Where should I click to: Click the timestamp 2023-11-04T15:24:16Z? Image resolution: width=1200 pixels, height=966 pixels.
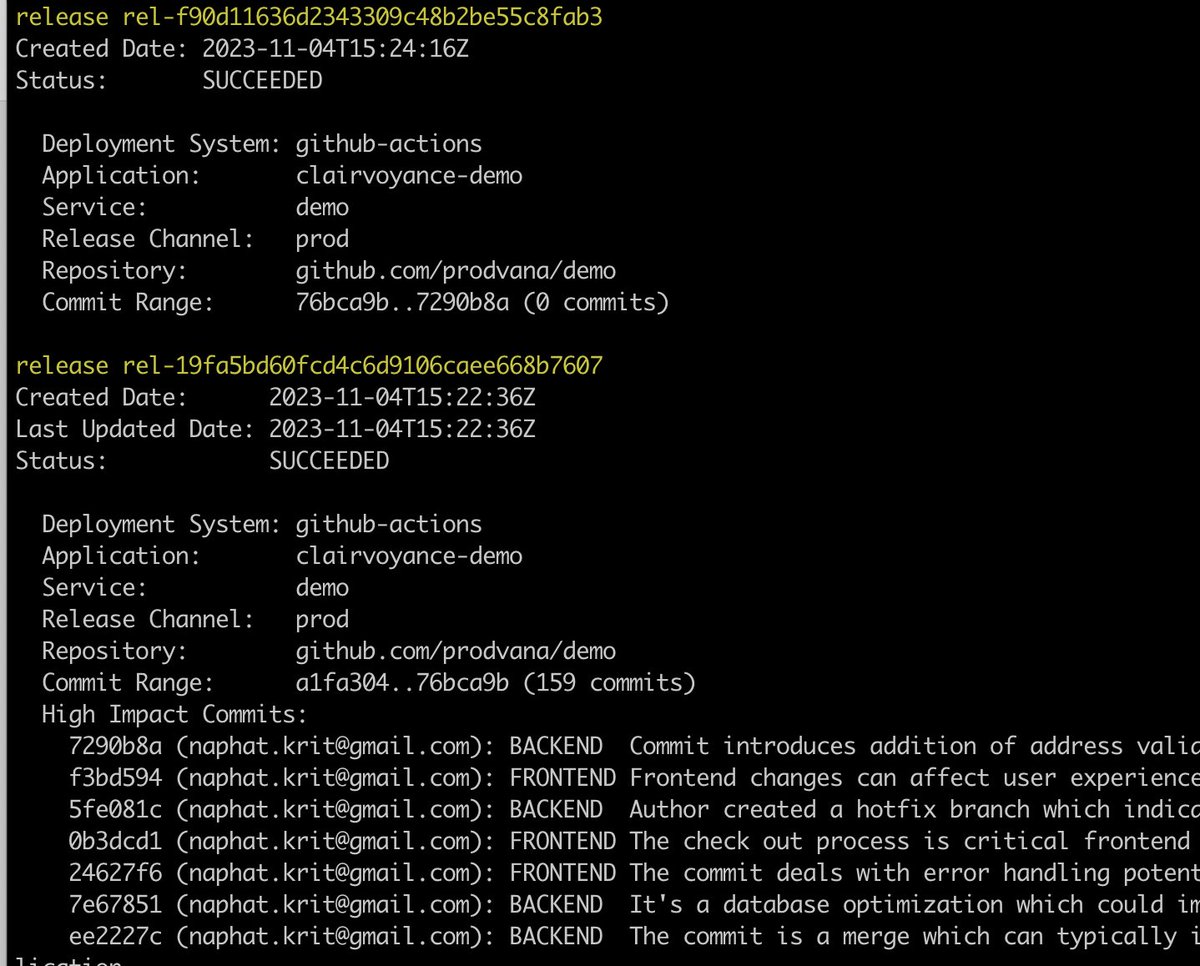tap(335, 49)
